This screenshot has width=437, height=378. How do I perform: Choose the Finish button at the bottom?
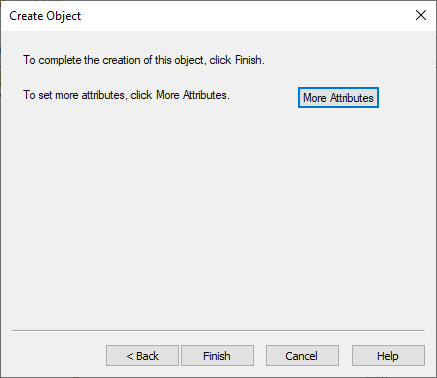pos(217,356)
